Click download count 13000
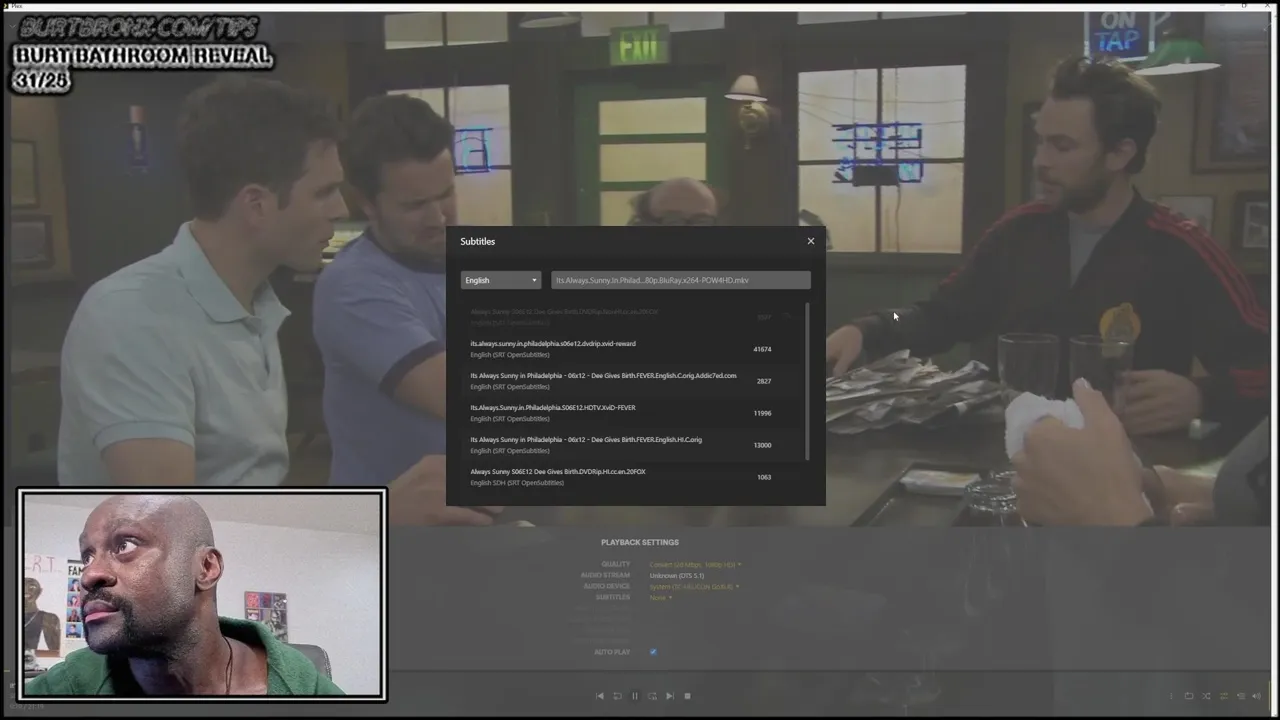This screenshot has height=720, width=1280. (x=762, y=445)
